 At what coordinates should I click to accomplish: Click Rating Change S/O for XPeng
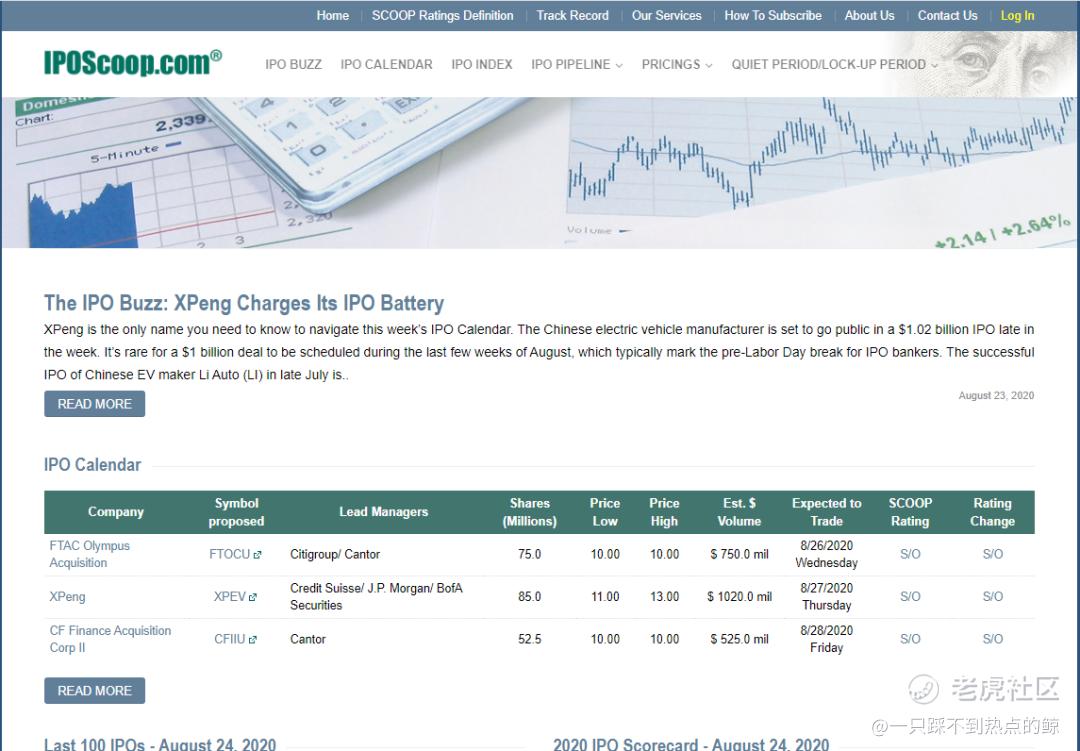pyautogui.click(x=993, y=597)
